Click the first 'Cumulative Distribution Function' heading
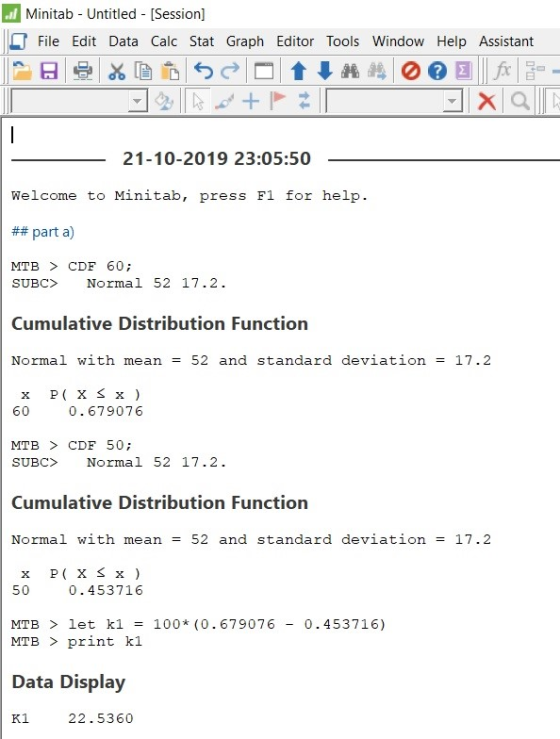The image size is (560, 739). (159, 324)
